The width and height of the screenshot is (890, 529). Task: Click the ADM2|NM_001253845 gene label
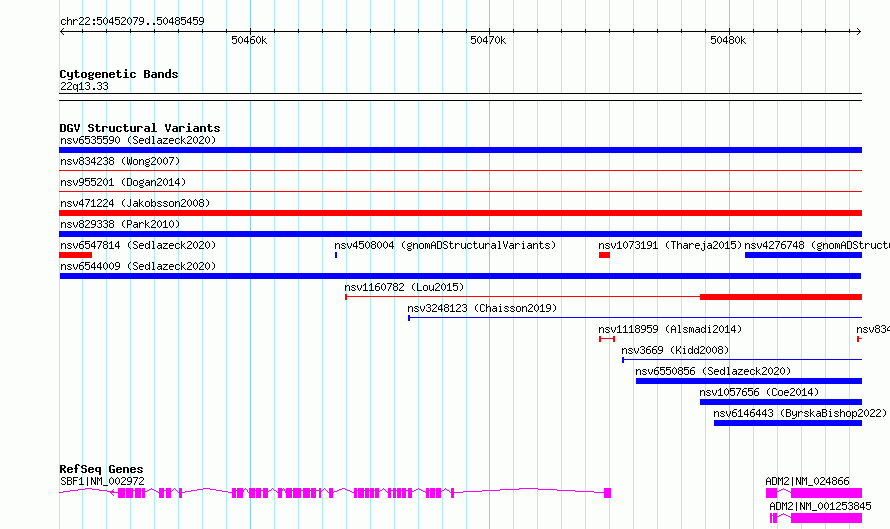point(820,506)
